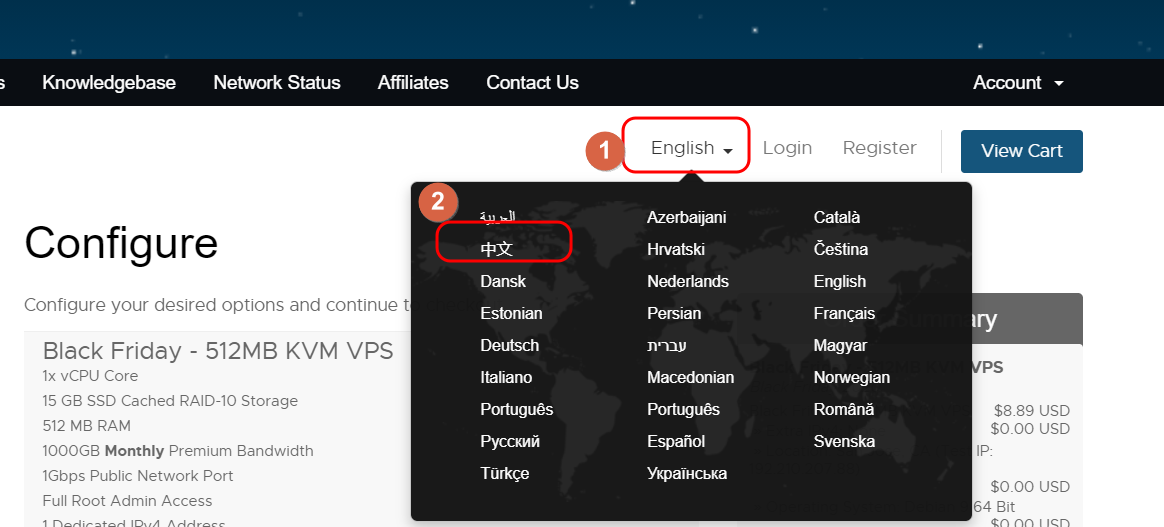Open the Network Status page
1164x527 pixels.
point(277,83)
